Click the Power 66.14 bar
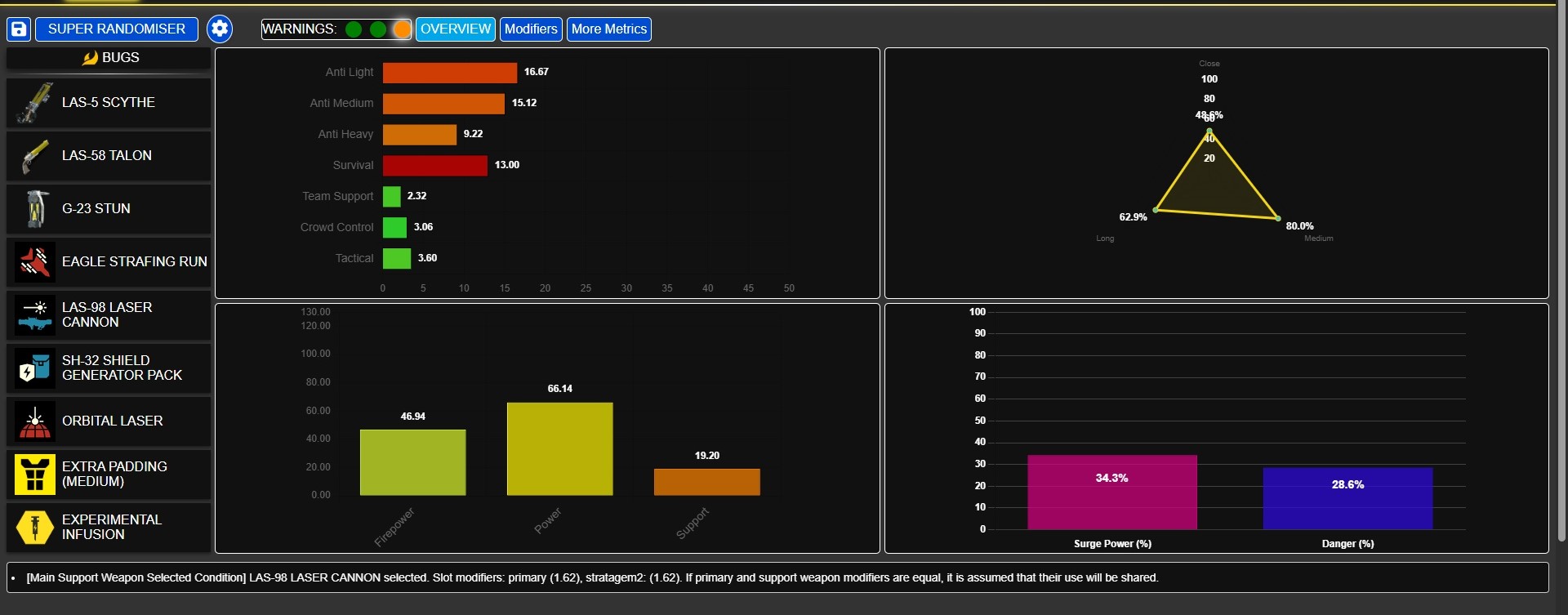Image resolution: width=1568 pixels, height=615 pixels. click(560, 449)
